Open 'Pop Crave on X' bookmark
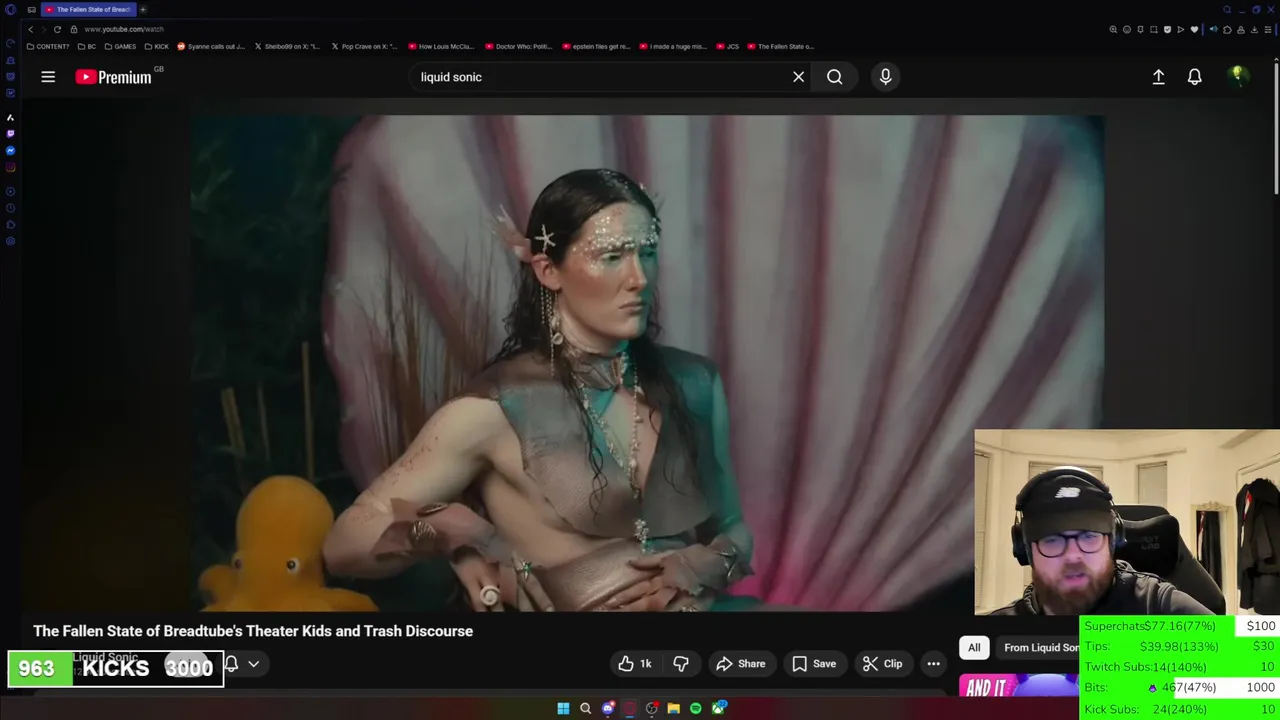 364,46
